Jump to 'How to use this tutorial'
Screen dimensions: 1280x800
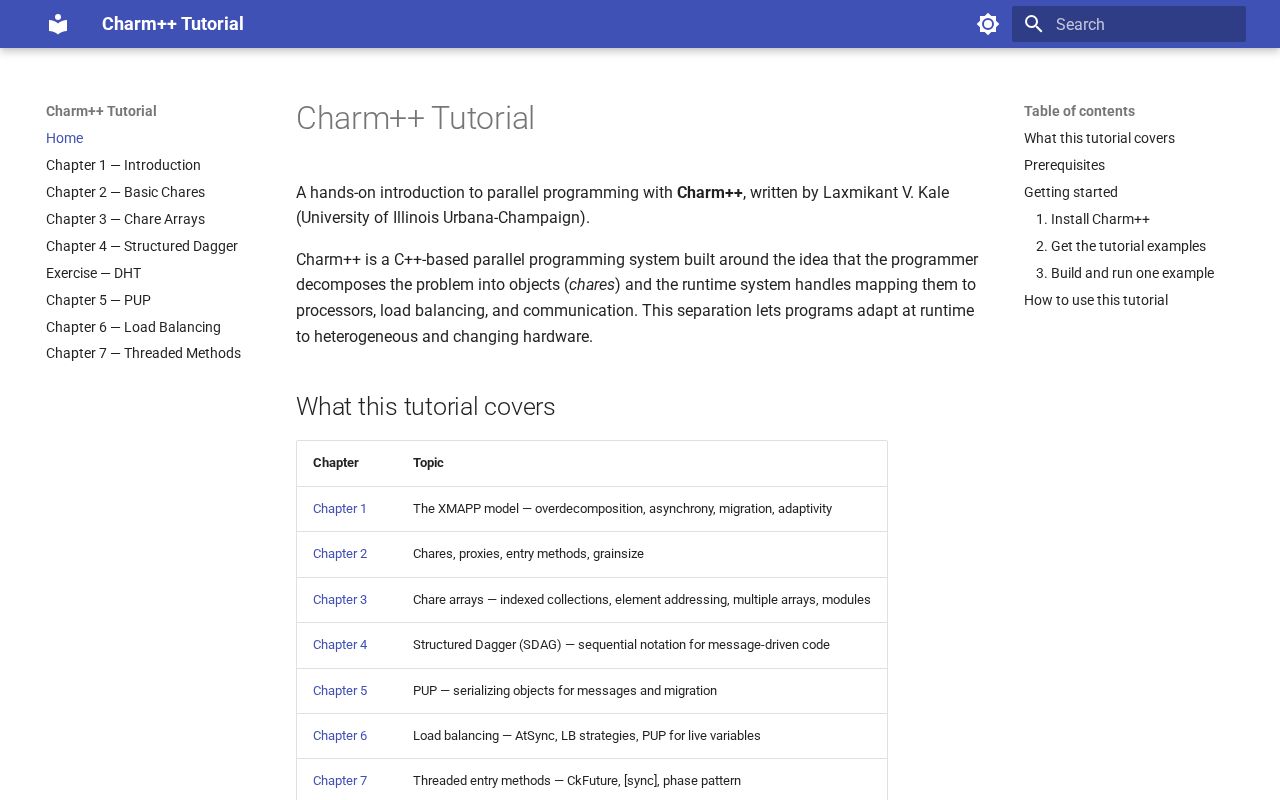point(1096,300)
